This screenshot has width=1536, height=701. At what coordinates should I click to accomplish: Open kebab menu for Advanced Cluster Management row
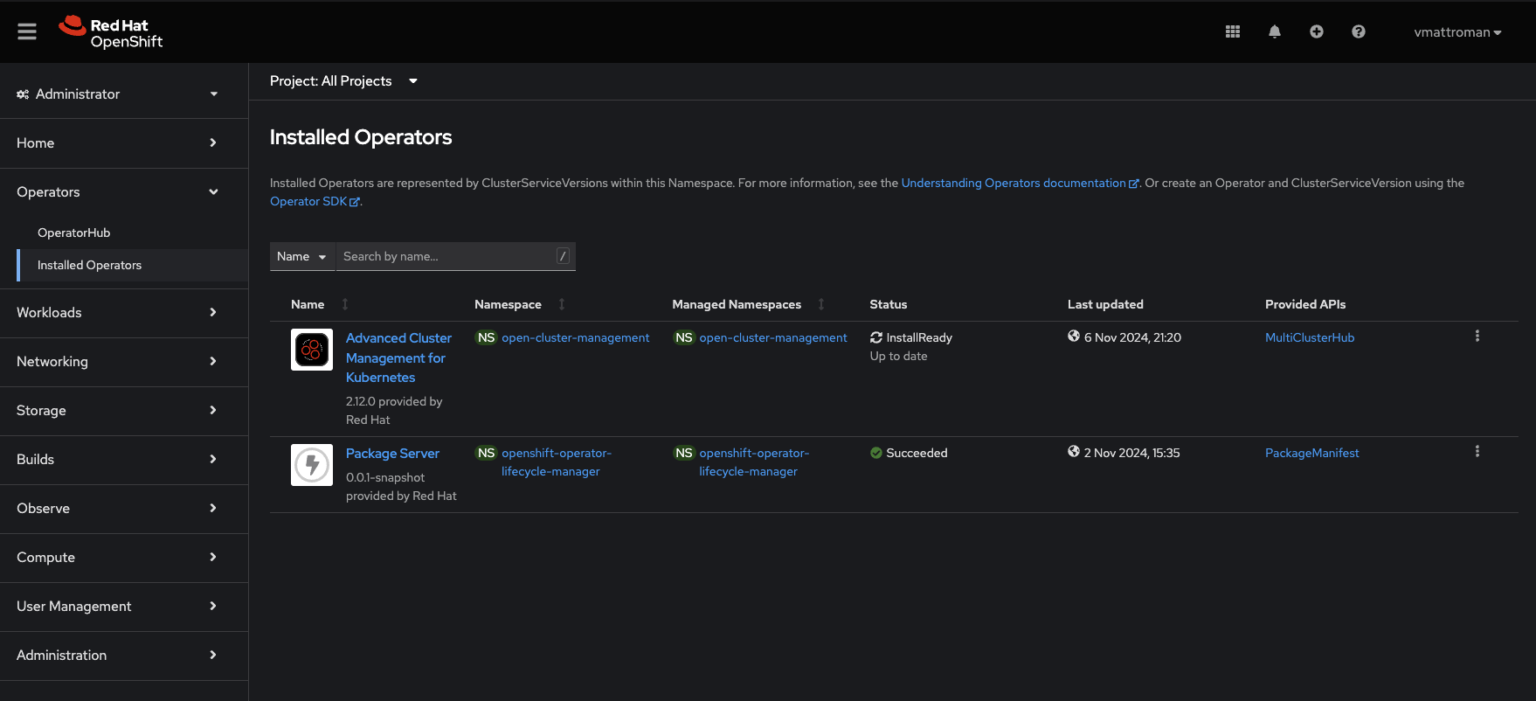pyautogui.click(x=1477, y=336)
